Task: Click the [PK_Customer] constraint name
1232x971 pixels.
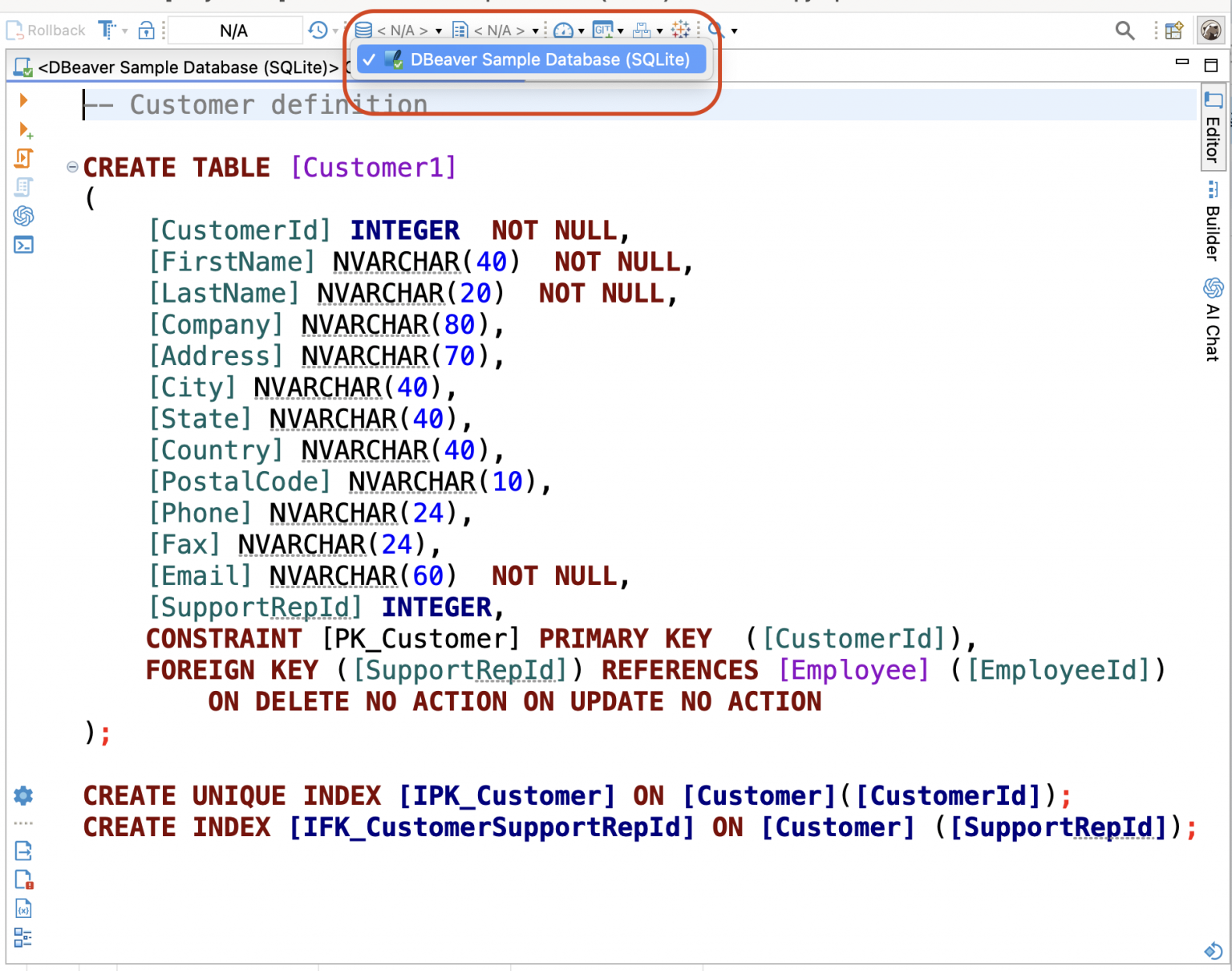Action: [420, 639]
